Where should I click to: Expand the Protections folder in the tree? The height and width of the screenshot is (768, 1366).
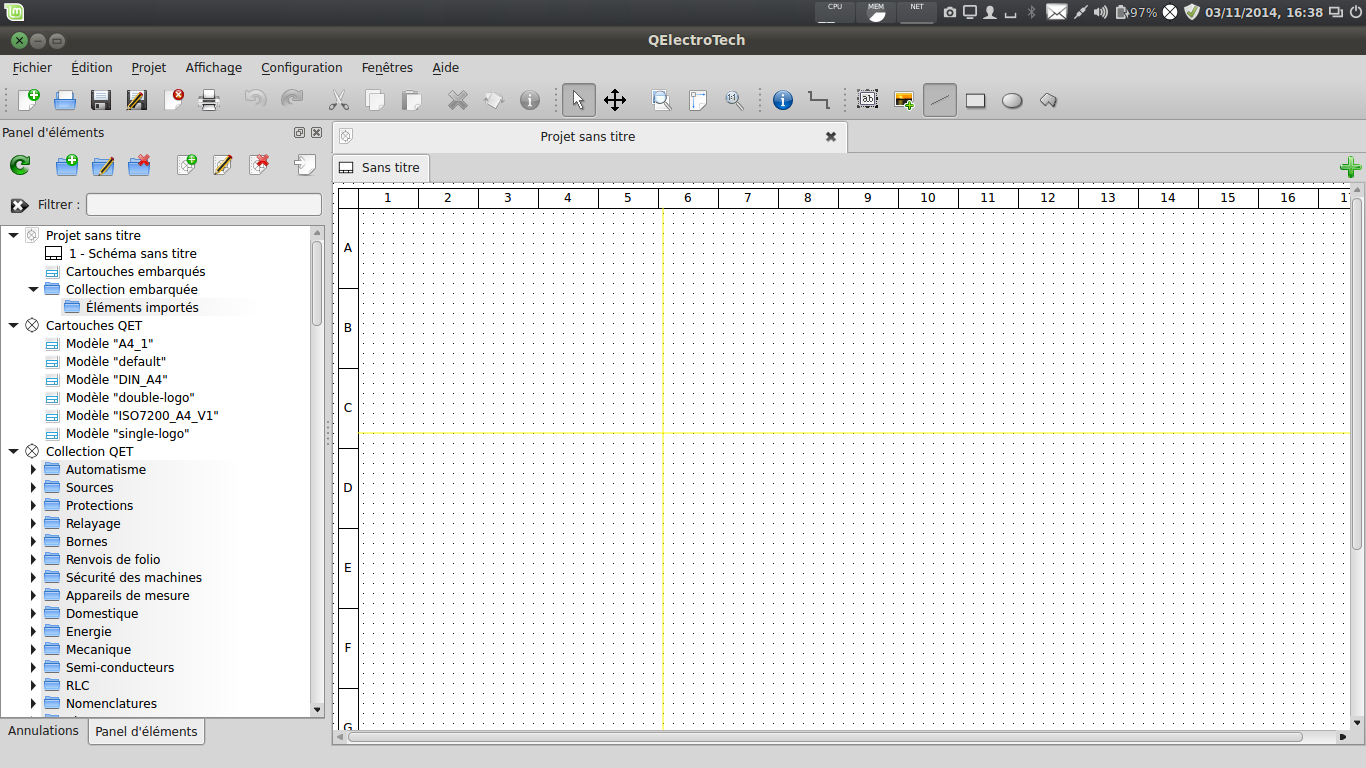pyautogui.click(x=34, y=506)
